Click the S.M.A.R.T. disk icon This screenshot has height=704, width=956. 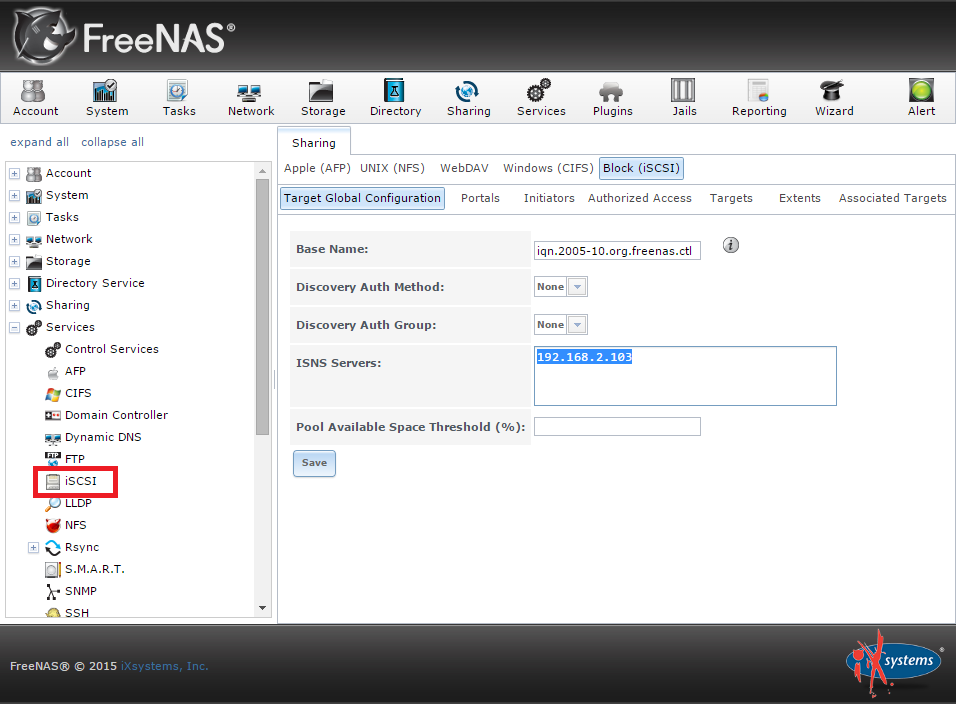pyautogui.click(x=53, y=570)
